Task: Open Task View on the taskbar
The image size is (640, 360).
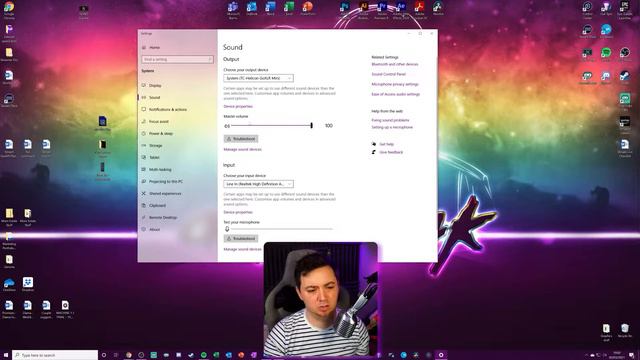Action: coord(116,355)
